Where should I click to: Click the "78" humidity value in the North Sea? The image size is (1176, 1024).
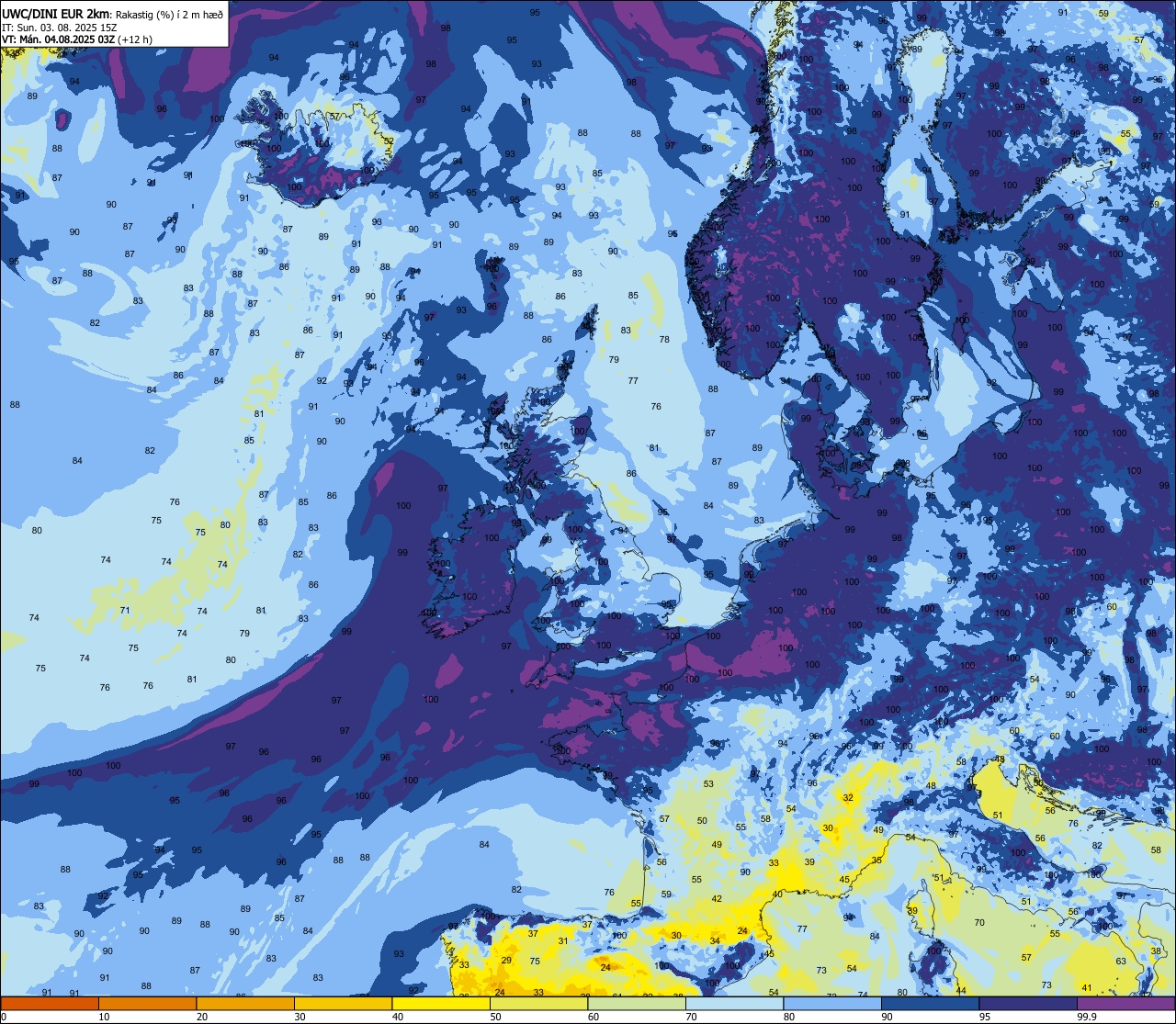pyautogui.click(x=664, y=340)
